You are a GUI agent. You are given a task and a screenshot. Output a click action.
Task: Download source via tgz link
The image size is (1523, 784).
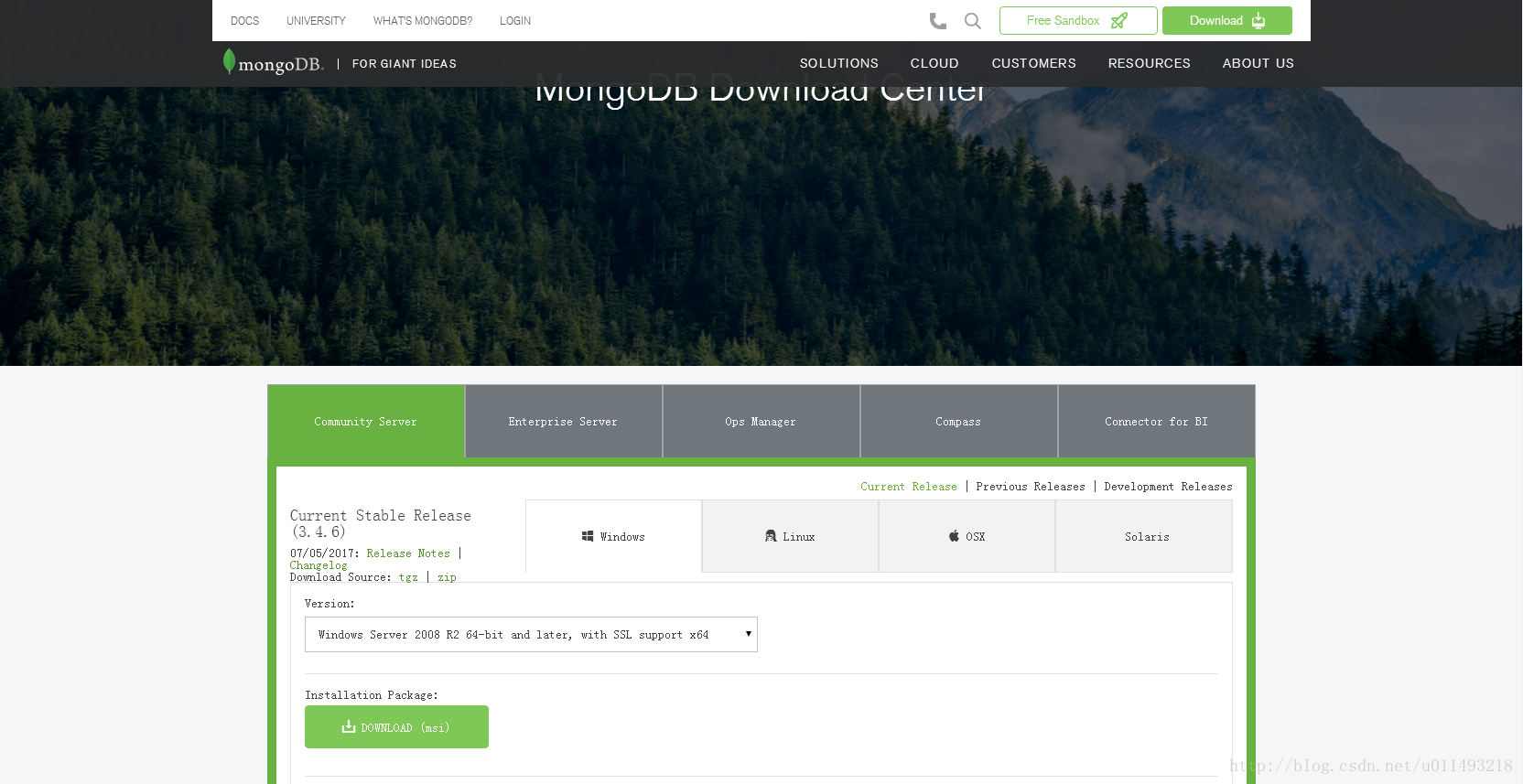[x=408, y=577]
